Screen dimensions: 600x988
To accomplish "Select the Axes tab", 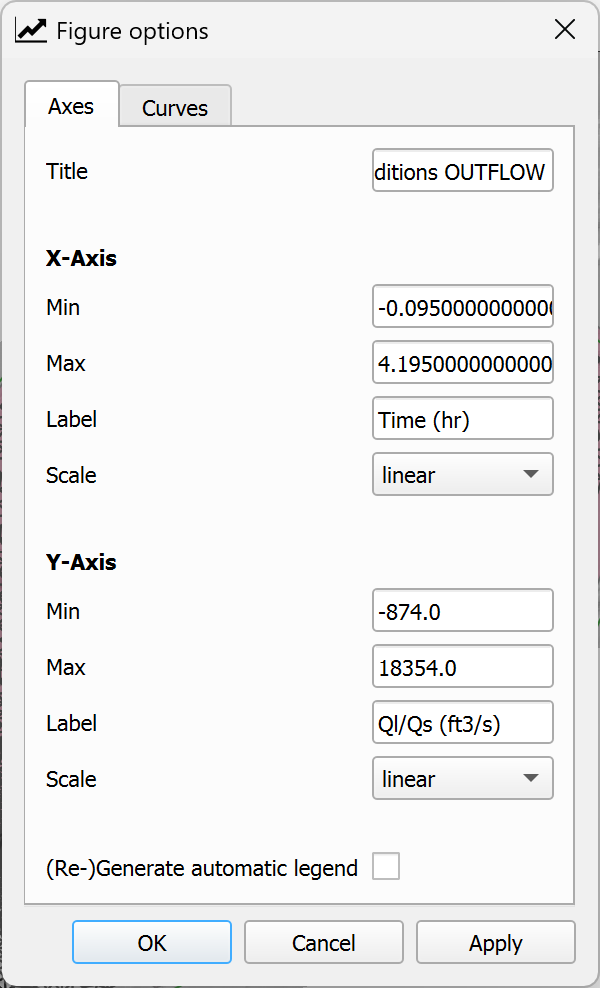I will (x=71, y=106).
